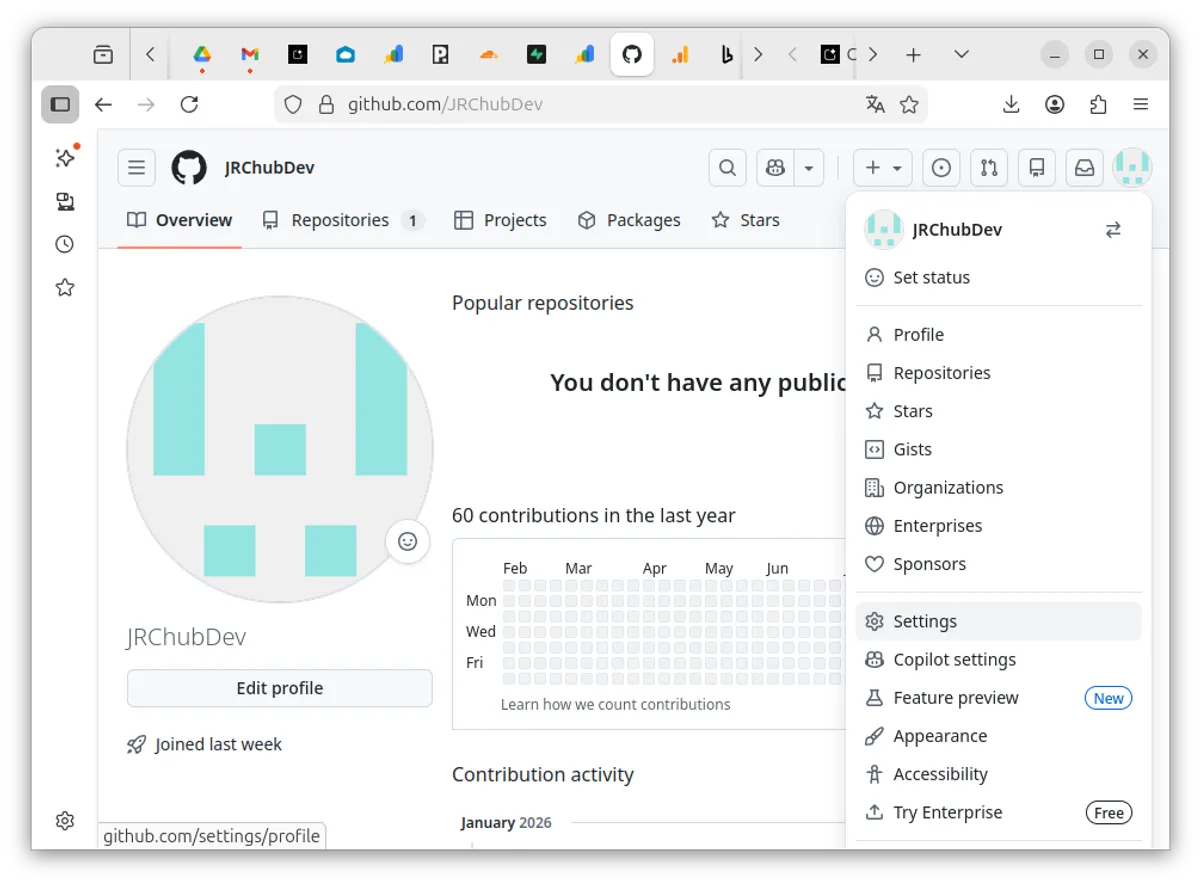Switch to the Stars profile tab
This screenshot has height=884, width=1200.
click(x=745, y=220)
